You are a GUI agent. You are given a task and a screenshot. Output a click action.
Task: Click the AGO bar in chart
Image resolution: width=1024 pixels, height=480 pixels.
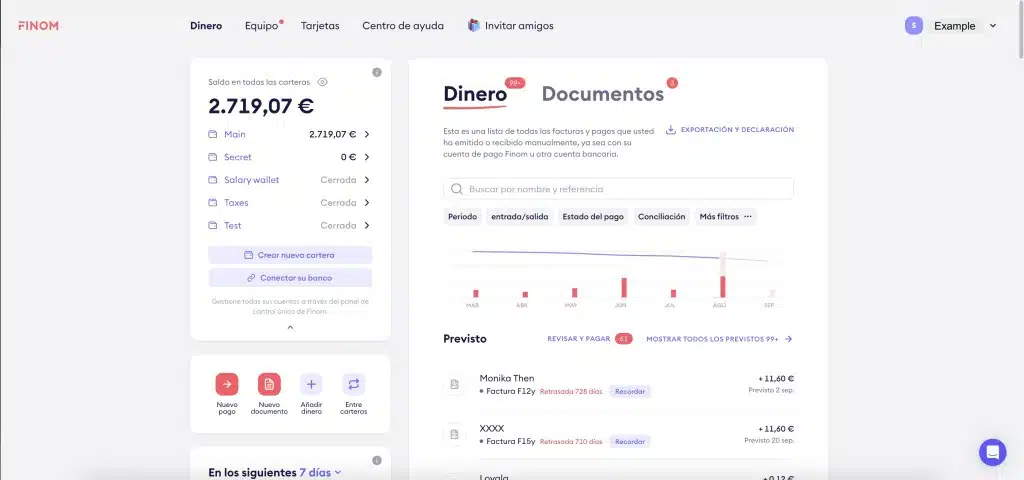click(x=723, y=287)
